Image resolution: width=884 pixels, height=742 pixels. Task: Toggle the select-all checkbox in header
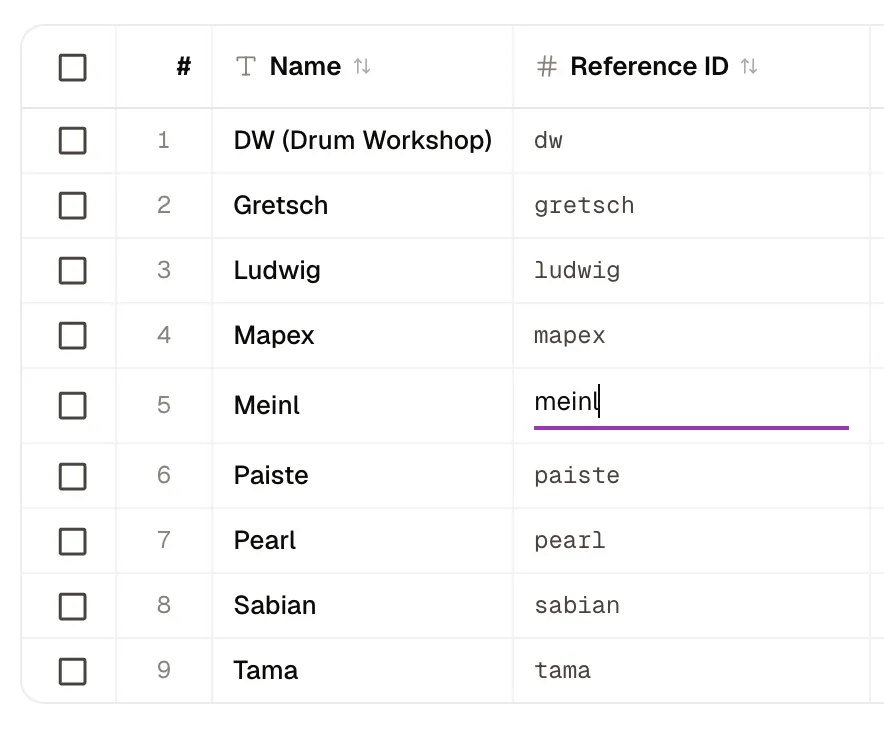(73, 68)
